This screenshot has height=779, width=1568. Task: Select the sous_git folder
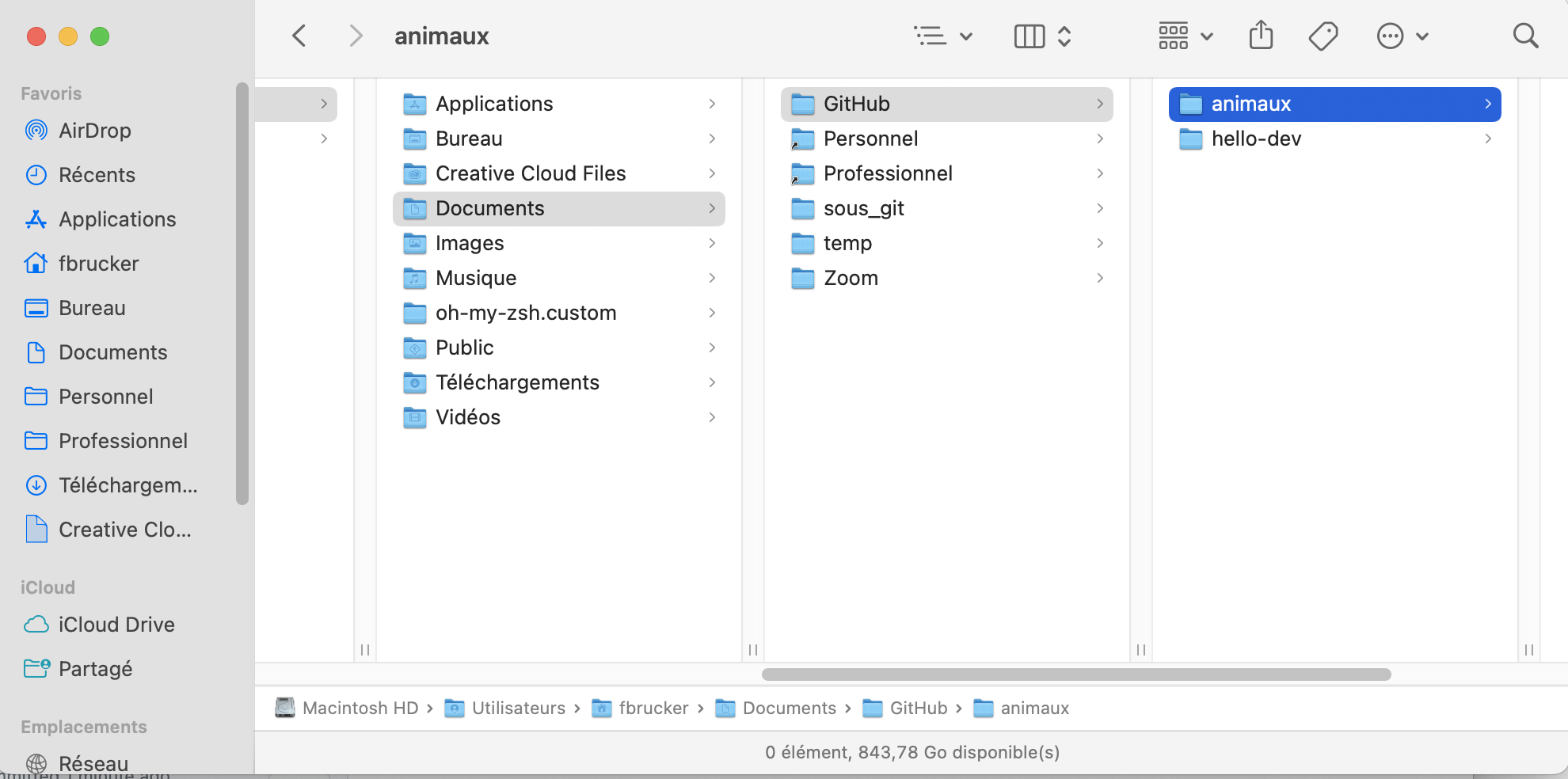tap(863, 208)
